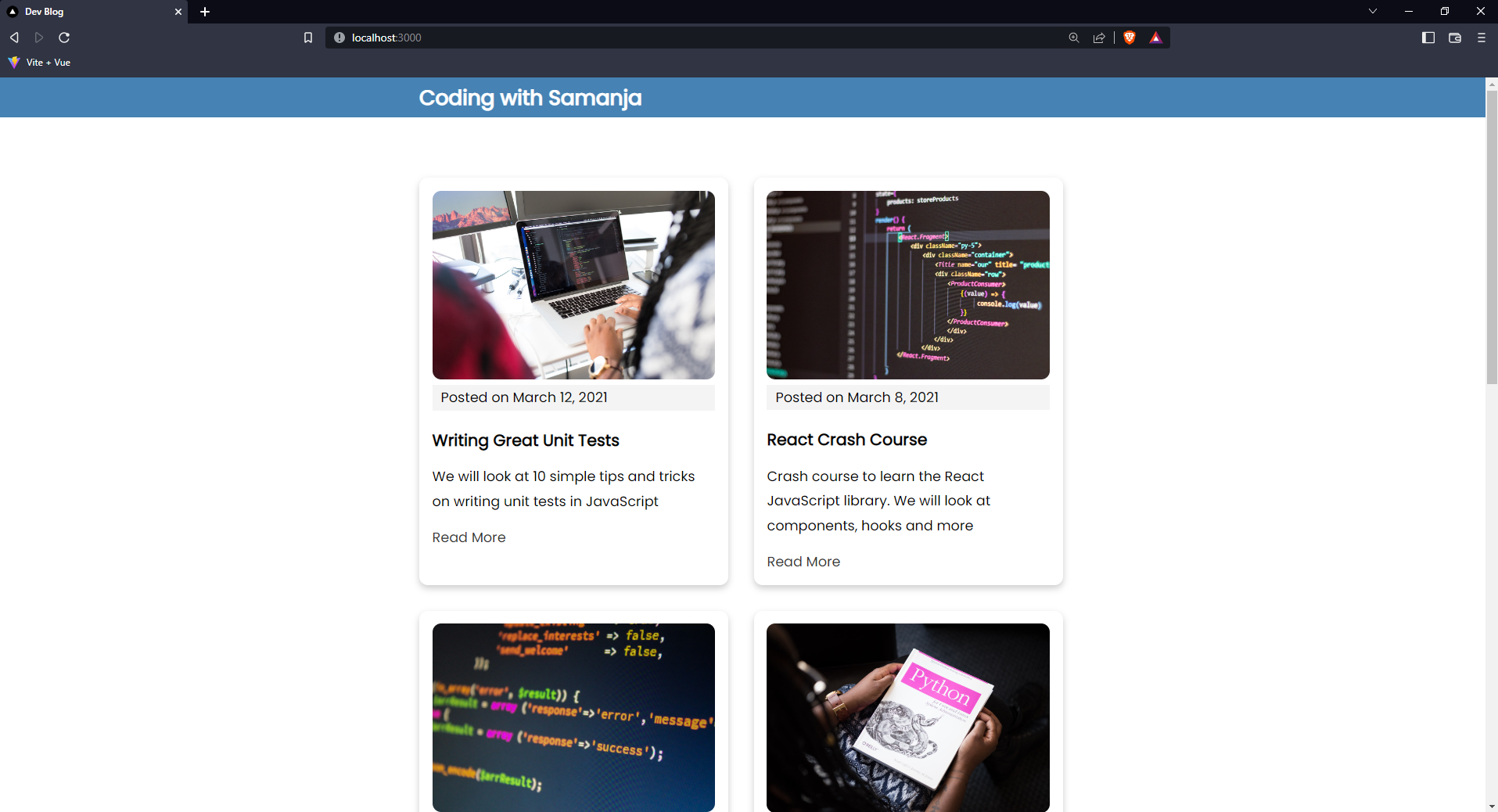
Task: Open the Brave Wallet icon
Action: (x=1455, y=37)
